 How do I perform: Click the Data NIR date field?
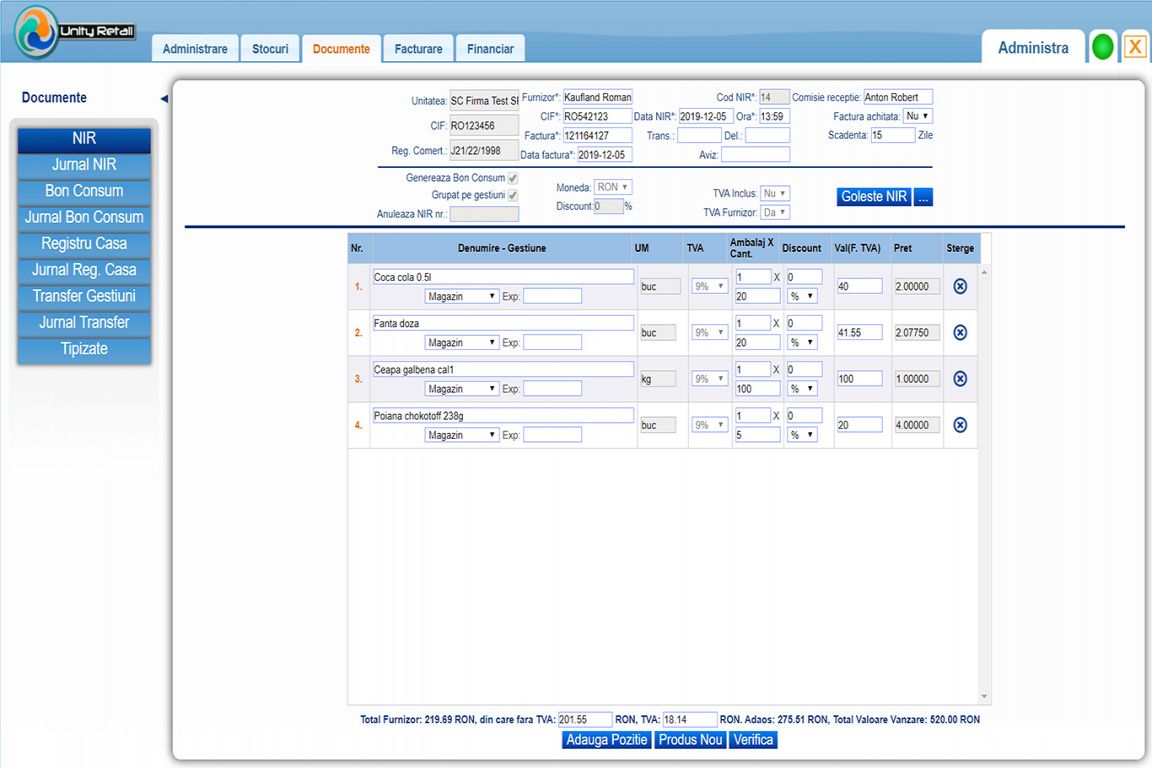(705, 116)
